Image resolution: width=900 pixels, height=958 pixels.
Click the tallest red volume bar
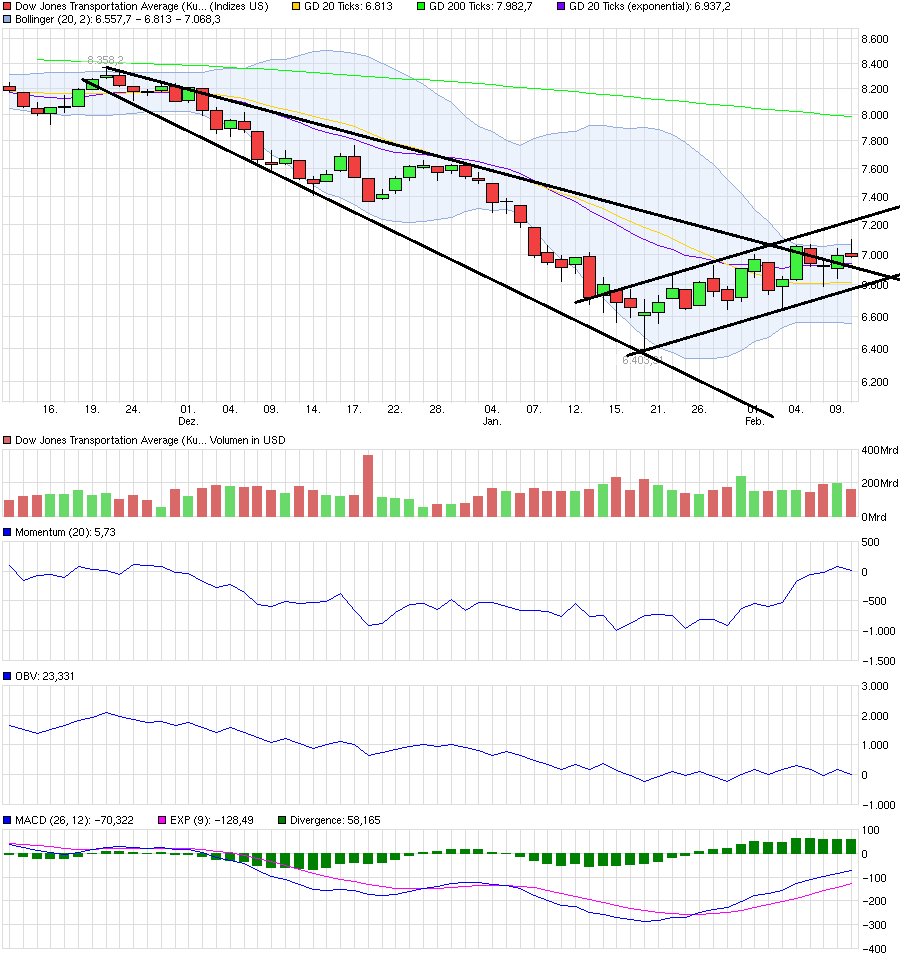pyautogui.click(x=368, y=486)
